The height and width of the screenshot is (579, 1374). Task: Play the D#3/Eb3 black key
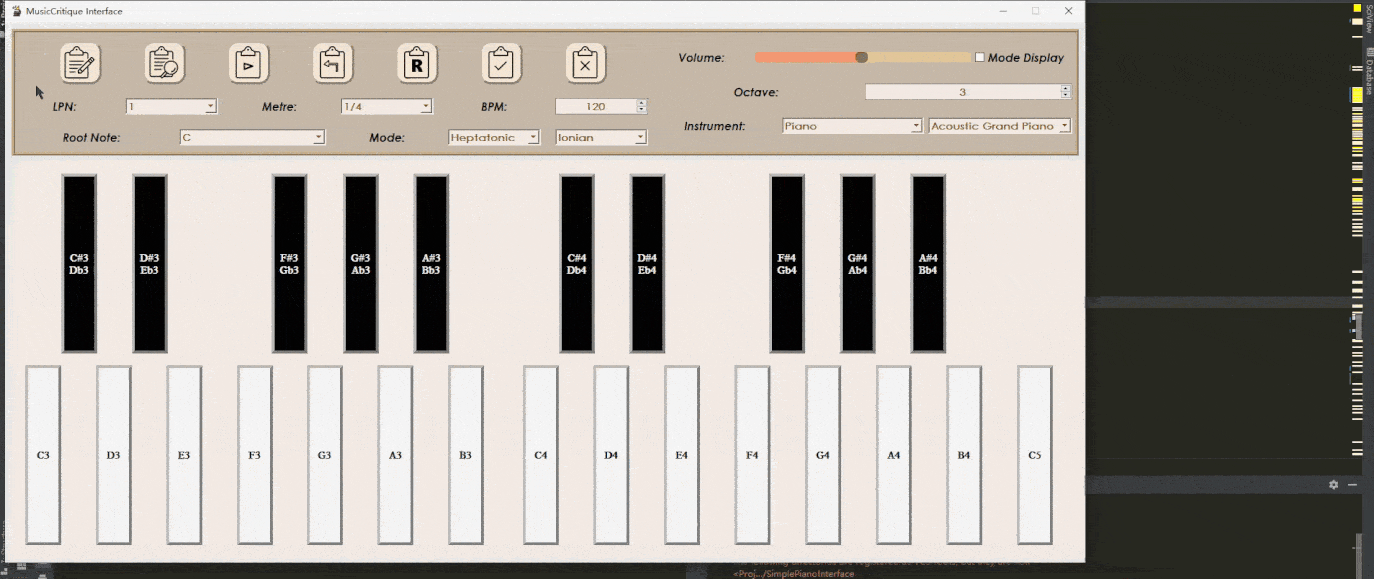(150, 264)
